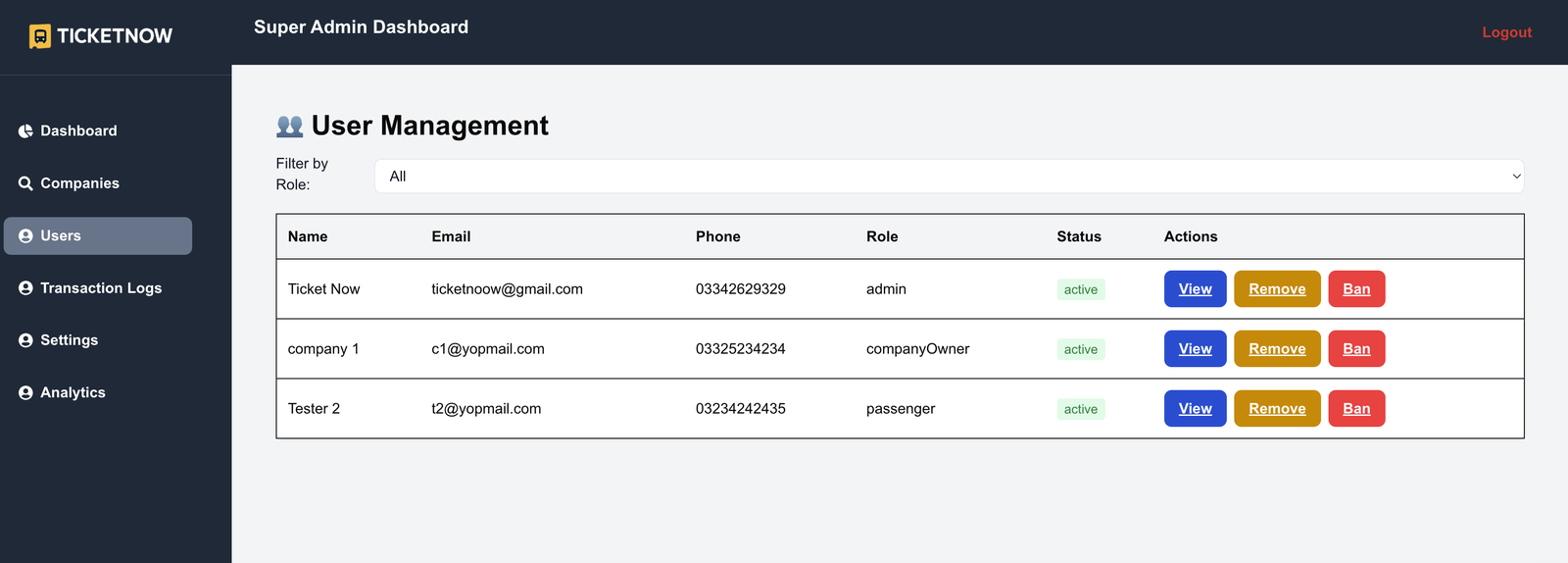Click the TicketNow bus logo icon
The height and width of the screenshot is (563, 1568).
coord(40,36)
